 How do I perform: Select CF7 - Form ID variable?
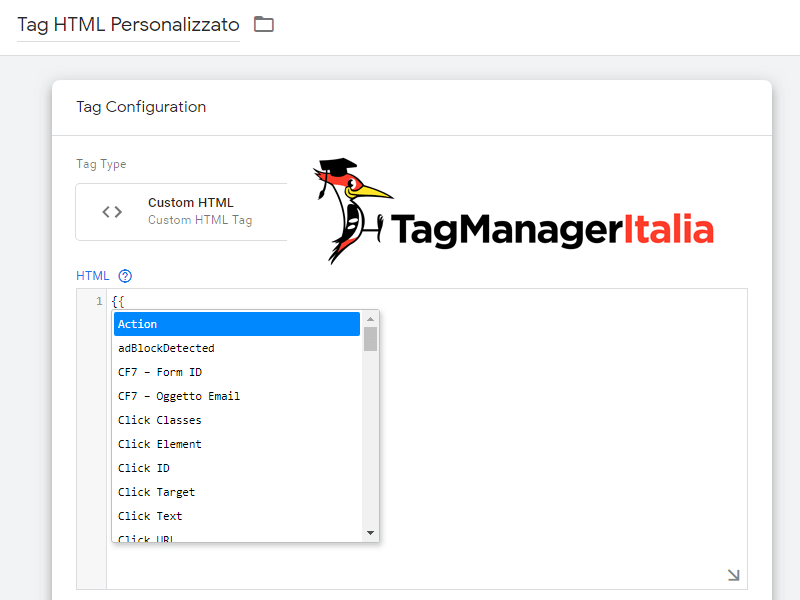tap(237, 372)
